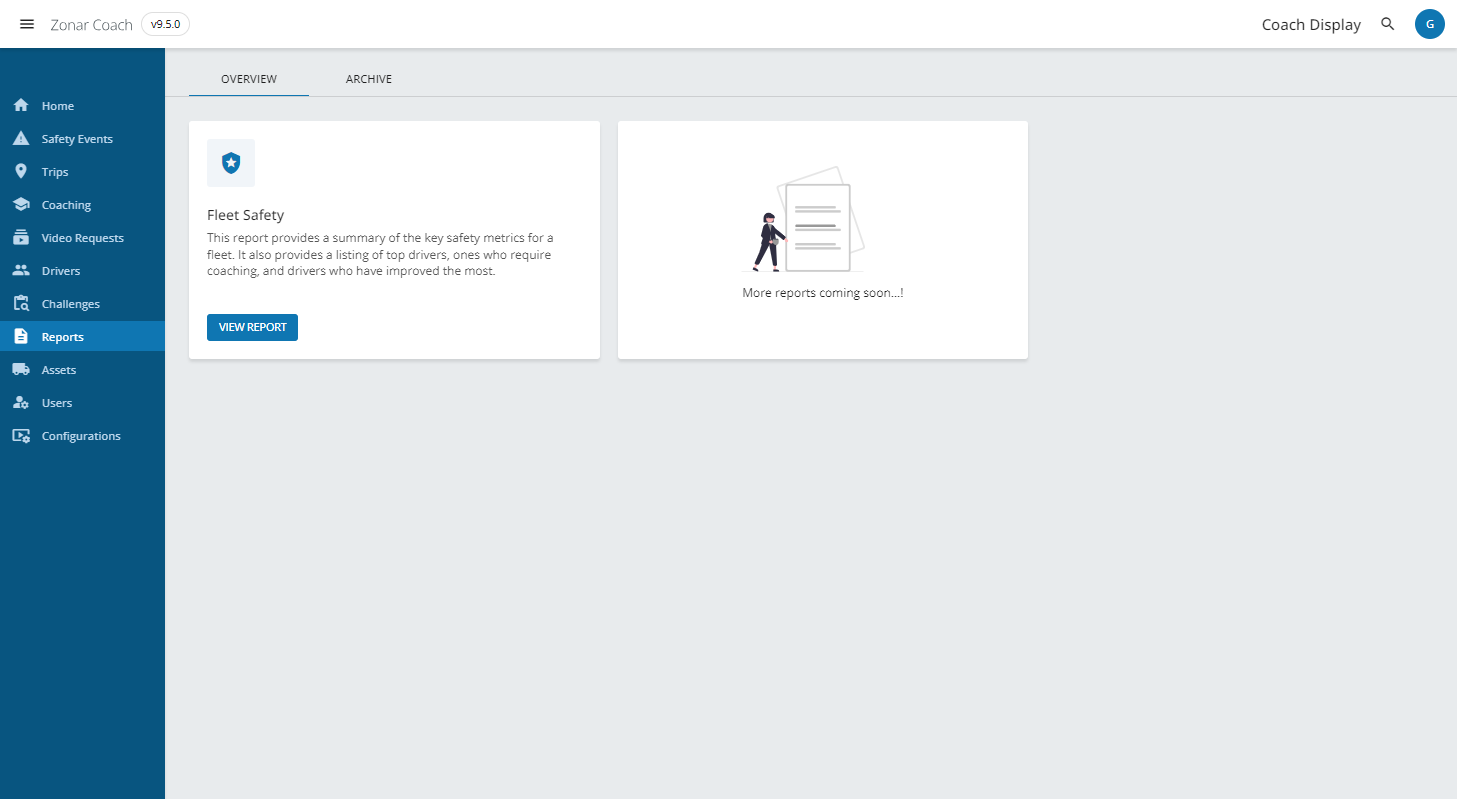Click the View Report button
The image size is (1457, 799).
point(252,327)
